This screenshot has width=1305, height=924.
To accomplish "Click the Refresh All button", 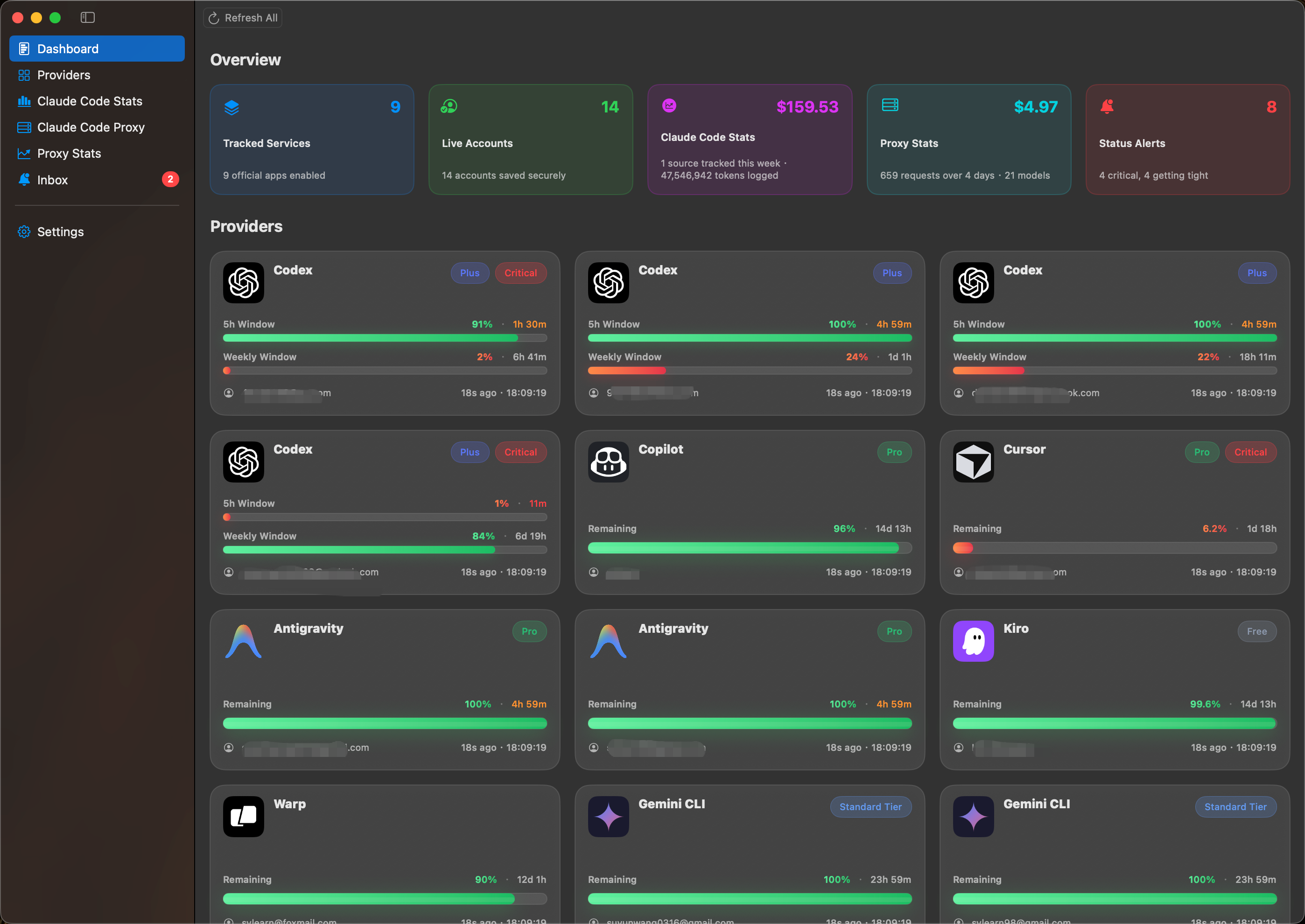I will [242, 17].
